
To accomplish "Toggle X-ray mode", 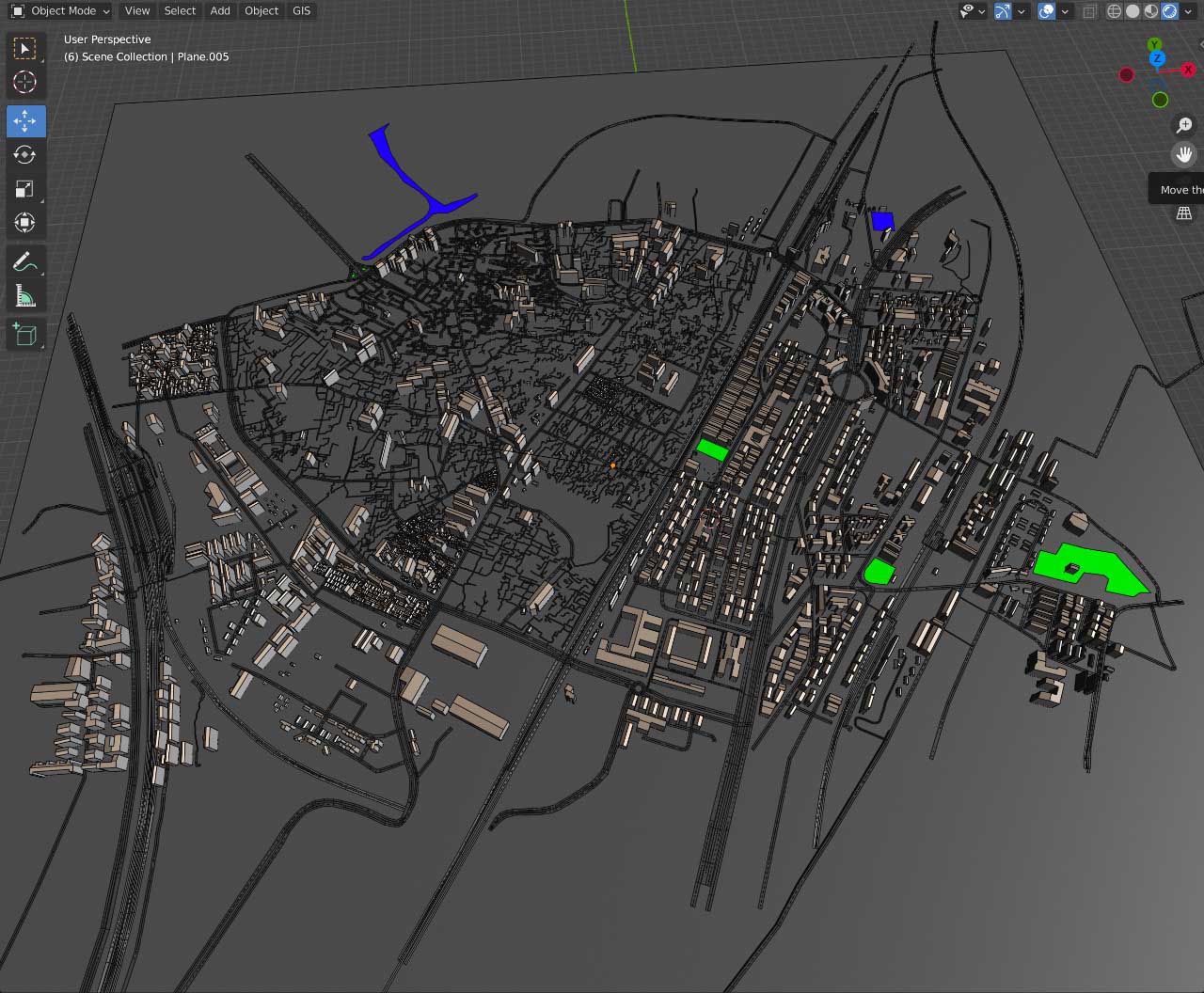I will pyautogui.click(x=1089, y=11).
